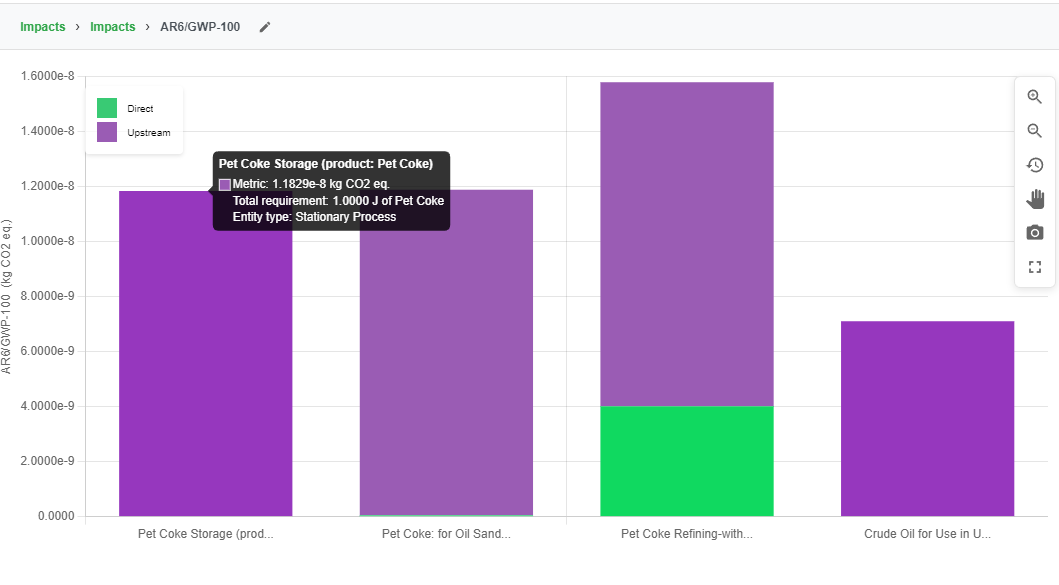Click the 'Pet Coke: for Oil Sand...' axis label

[446, 534]
